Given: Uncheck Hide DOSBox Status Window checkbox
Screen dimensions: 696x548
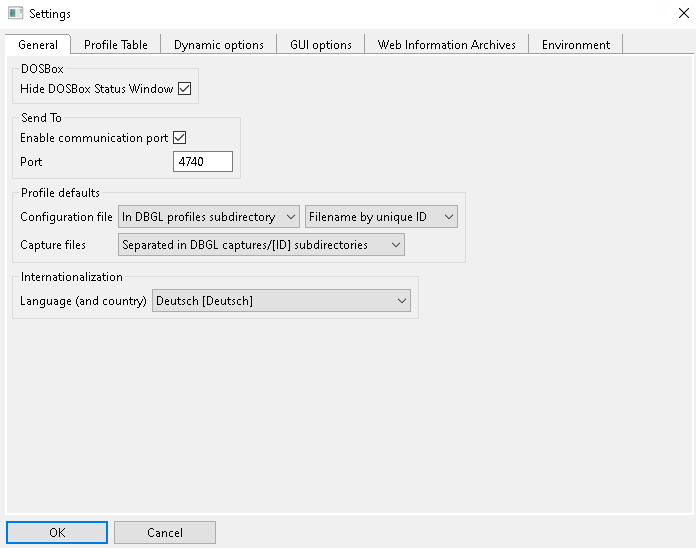Looking at the screenshot, I should (184, 89).
